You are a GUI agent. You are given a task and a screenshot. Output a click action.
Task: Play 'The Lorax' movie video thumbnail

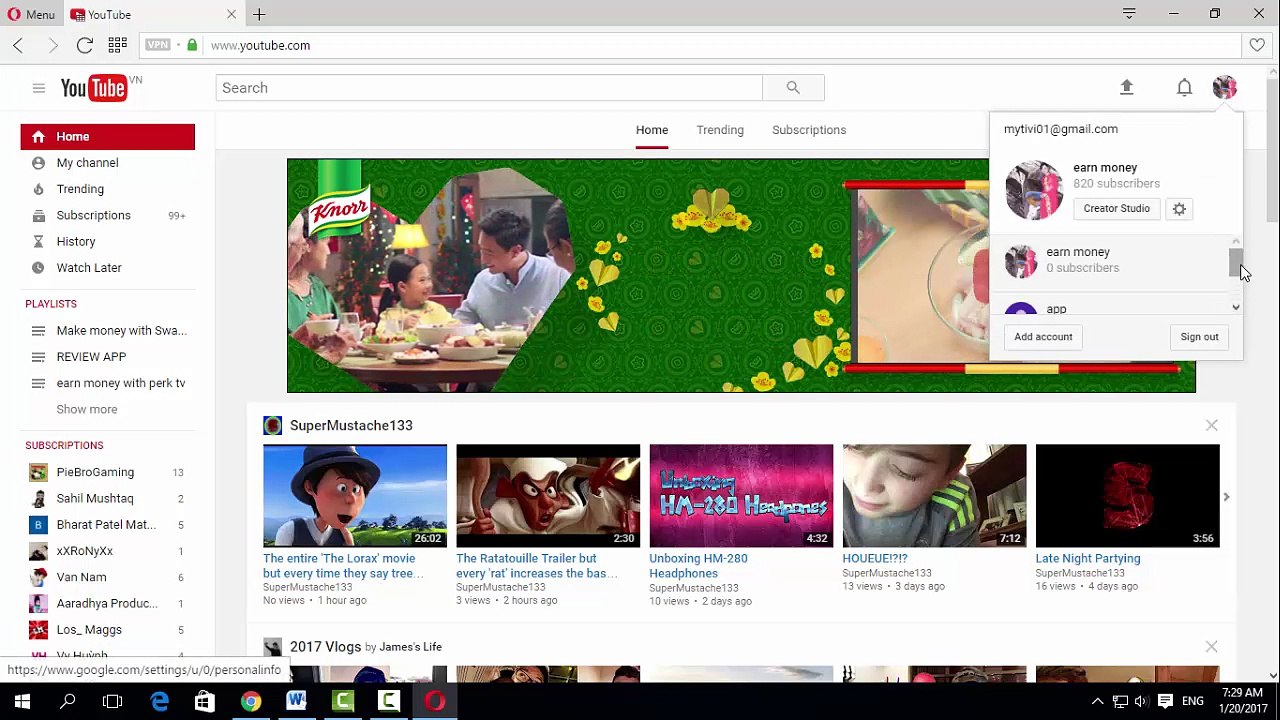click(x=355, y=496)
